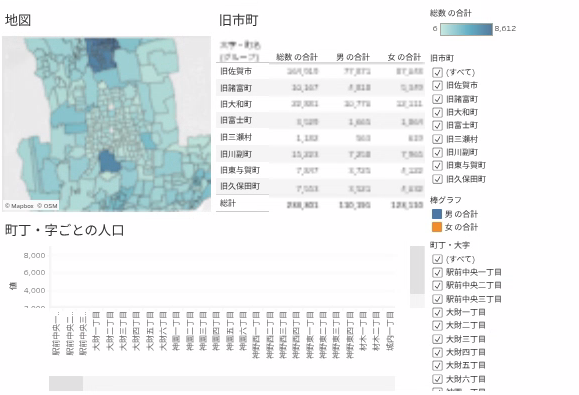Uncheck 駅前中央一丁目 in the 町丁・大字 filter
Screen dimensions: 579x395
click(437, 272)
